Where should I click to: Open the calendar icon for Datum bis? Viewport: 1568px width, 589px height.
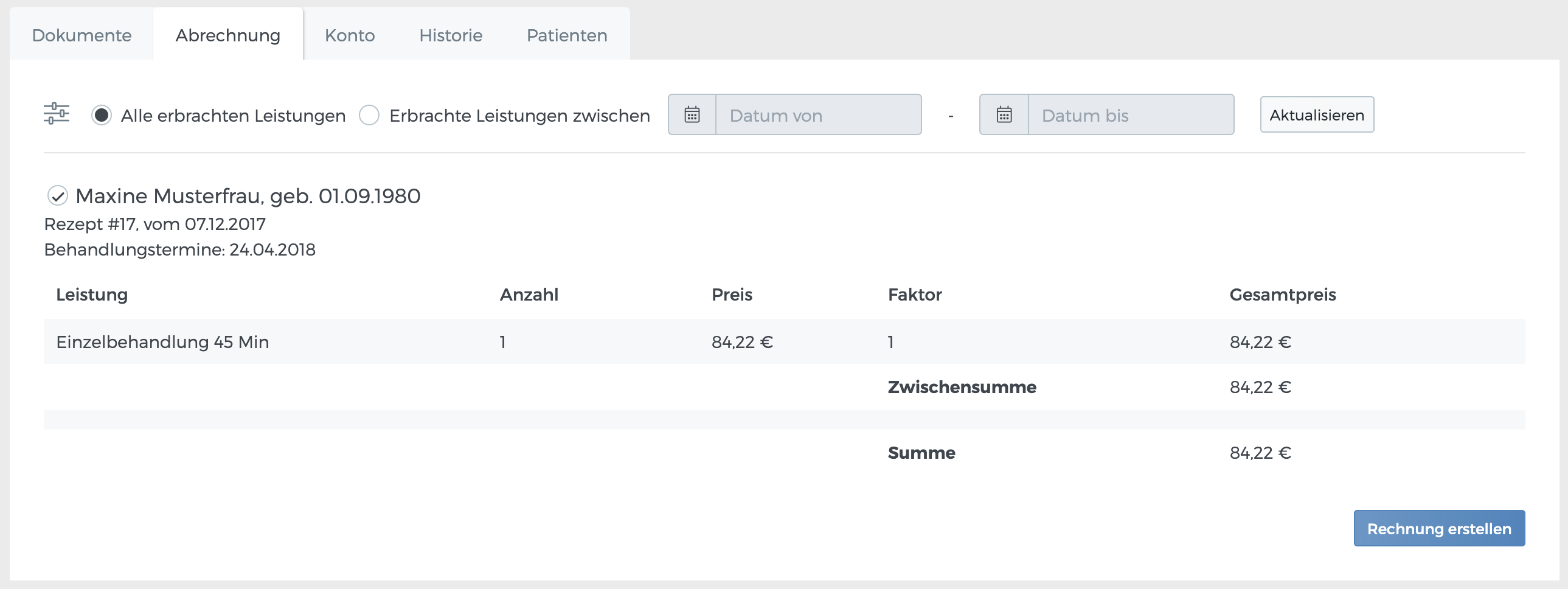1003,114
